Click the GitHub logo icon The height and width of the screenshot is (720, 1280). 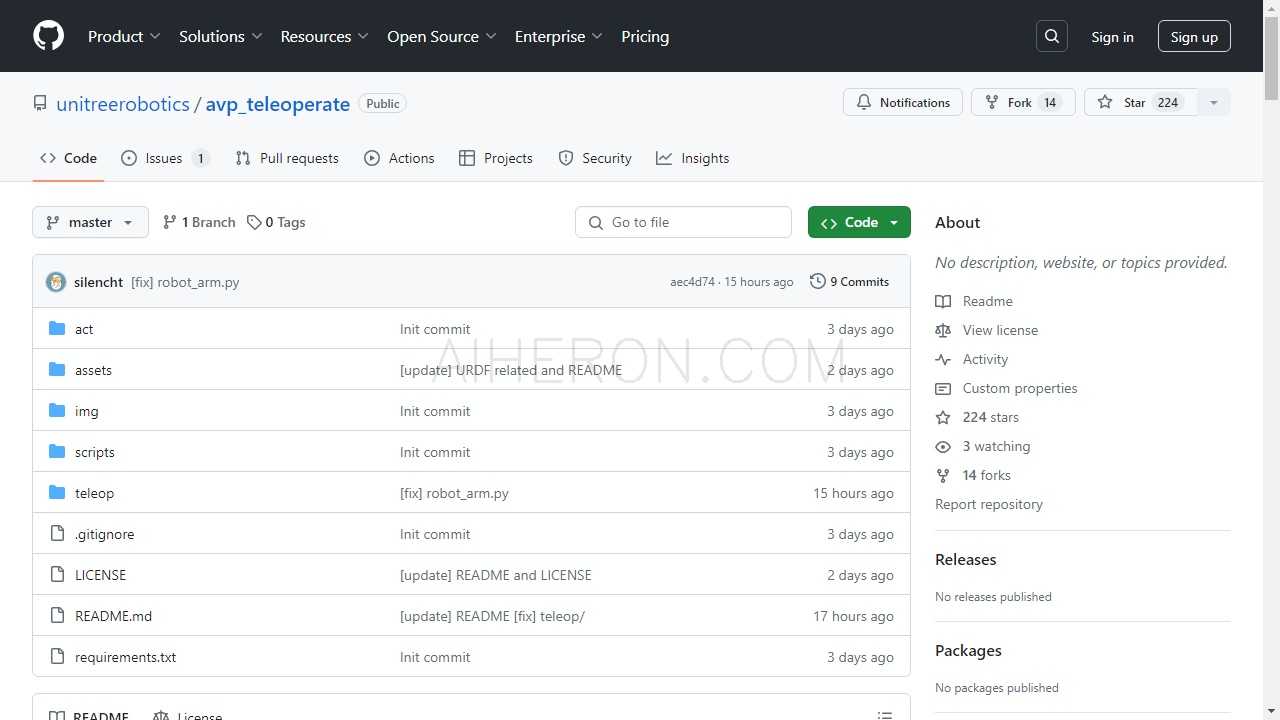pyautogui.click(x=48, y=36)
